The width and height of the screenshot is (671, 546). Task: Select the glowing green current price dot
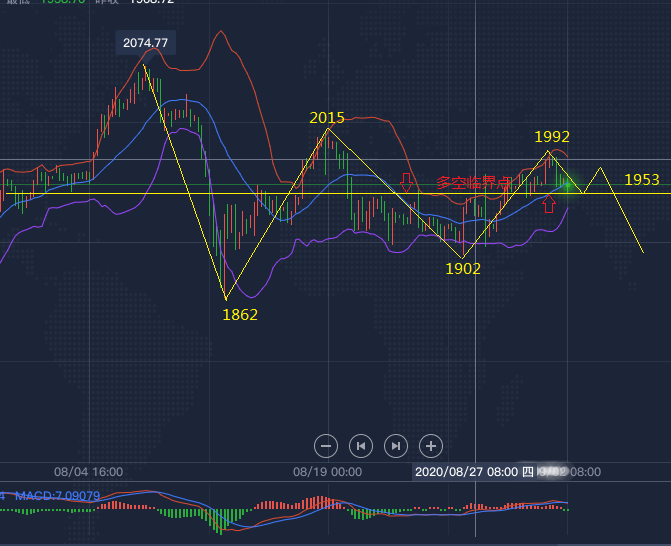(x=568, y=184)
